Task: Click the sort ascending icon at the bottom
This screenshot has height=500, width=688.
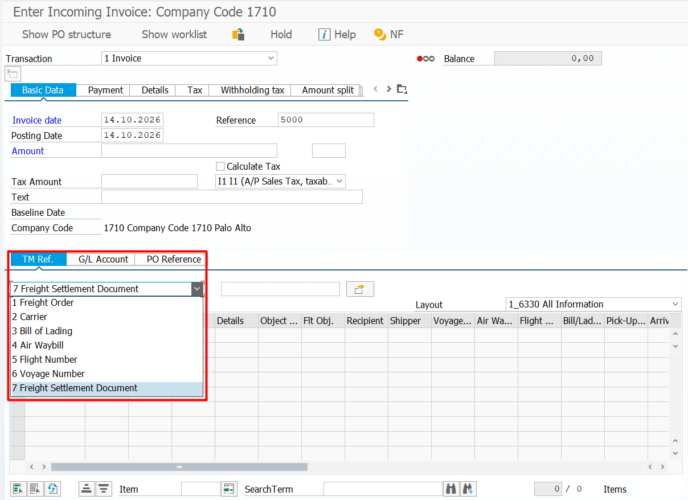Action: 86,489
